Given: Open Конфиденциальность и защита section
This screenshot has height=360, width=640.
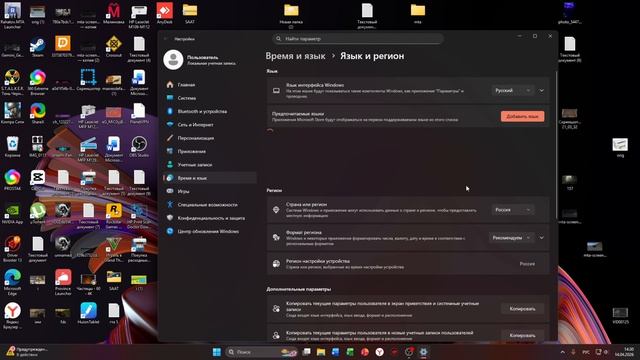Looking at the screenshot, I should (x=210, y=218).
